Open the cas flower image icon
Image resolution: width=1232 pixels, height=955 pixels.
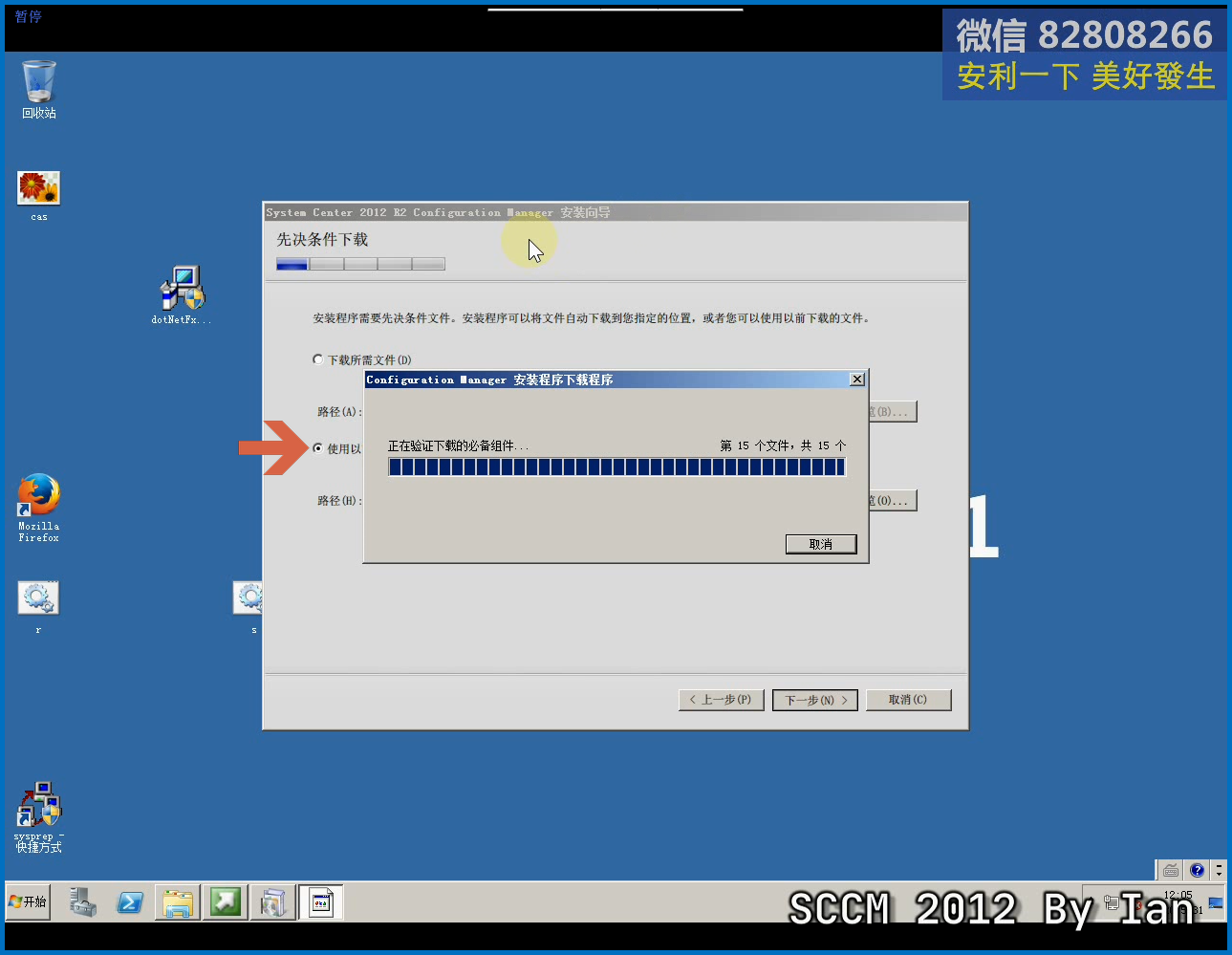[x=39, y=195]
